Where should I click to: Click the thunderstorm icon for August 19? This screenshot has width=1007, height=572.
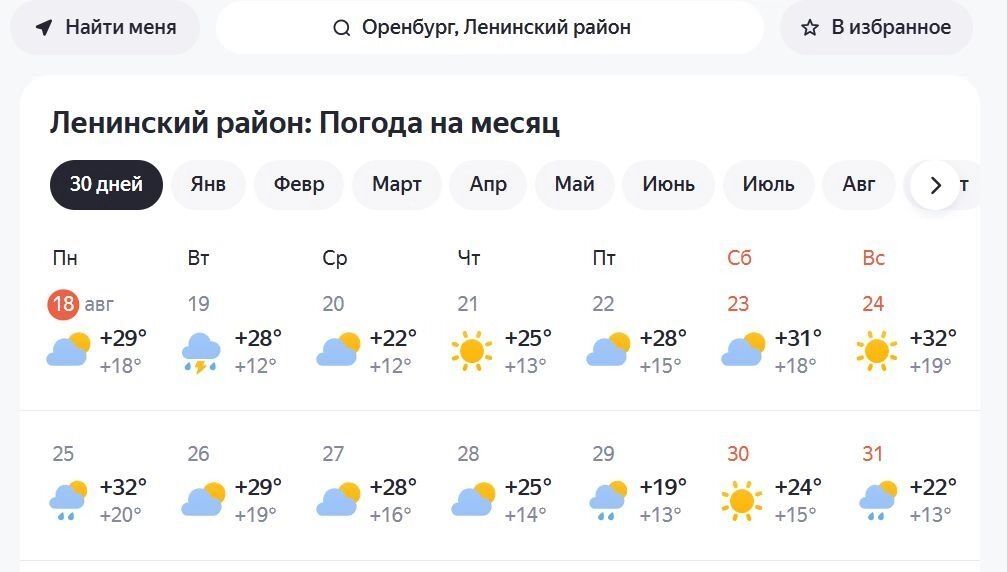click(203, 352)
